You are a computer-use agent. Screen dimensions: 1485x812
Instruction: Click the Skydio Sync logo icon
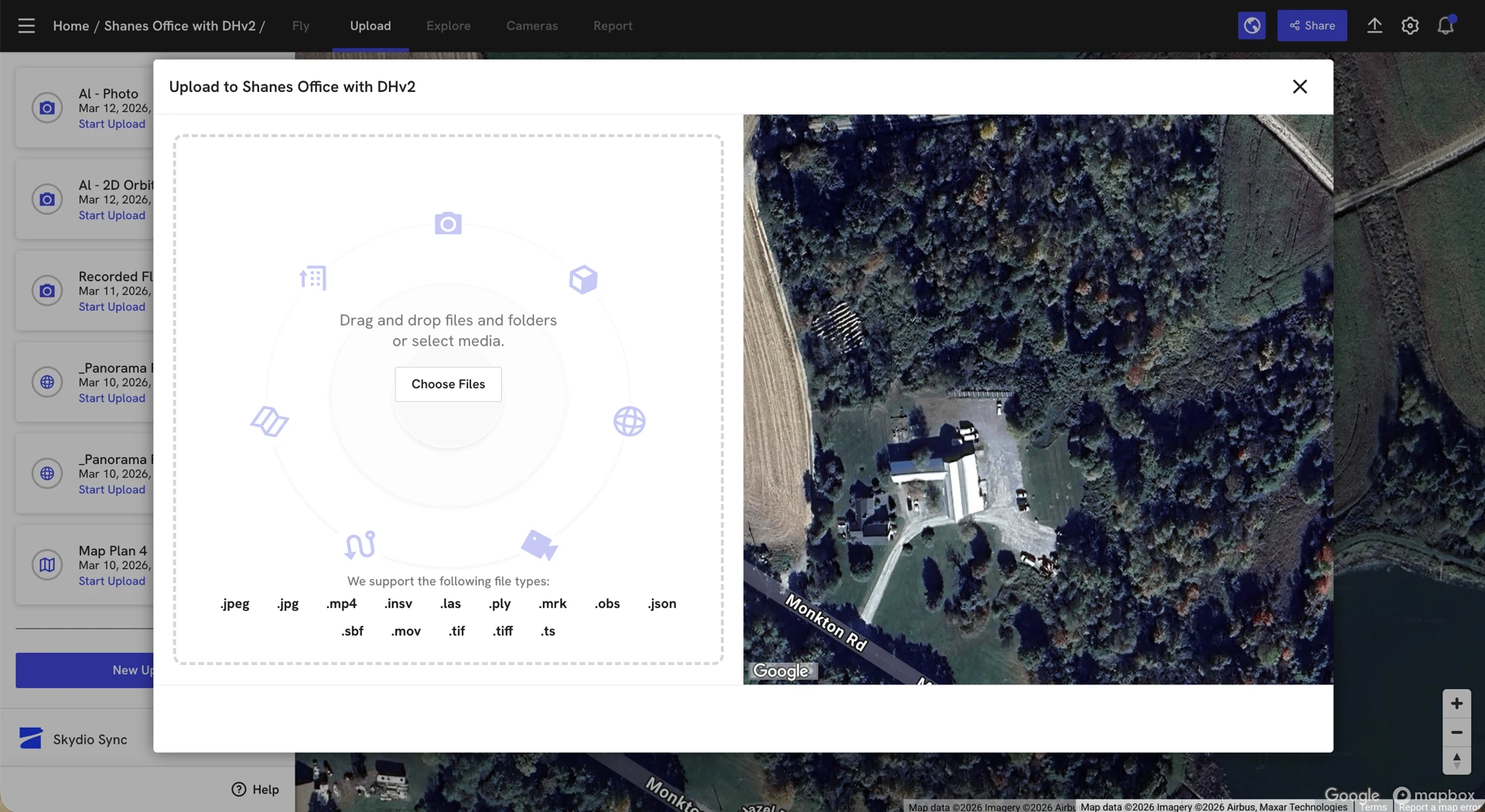[31, 739]
